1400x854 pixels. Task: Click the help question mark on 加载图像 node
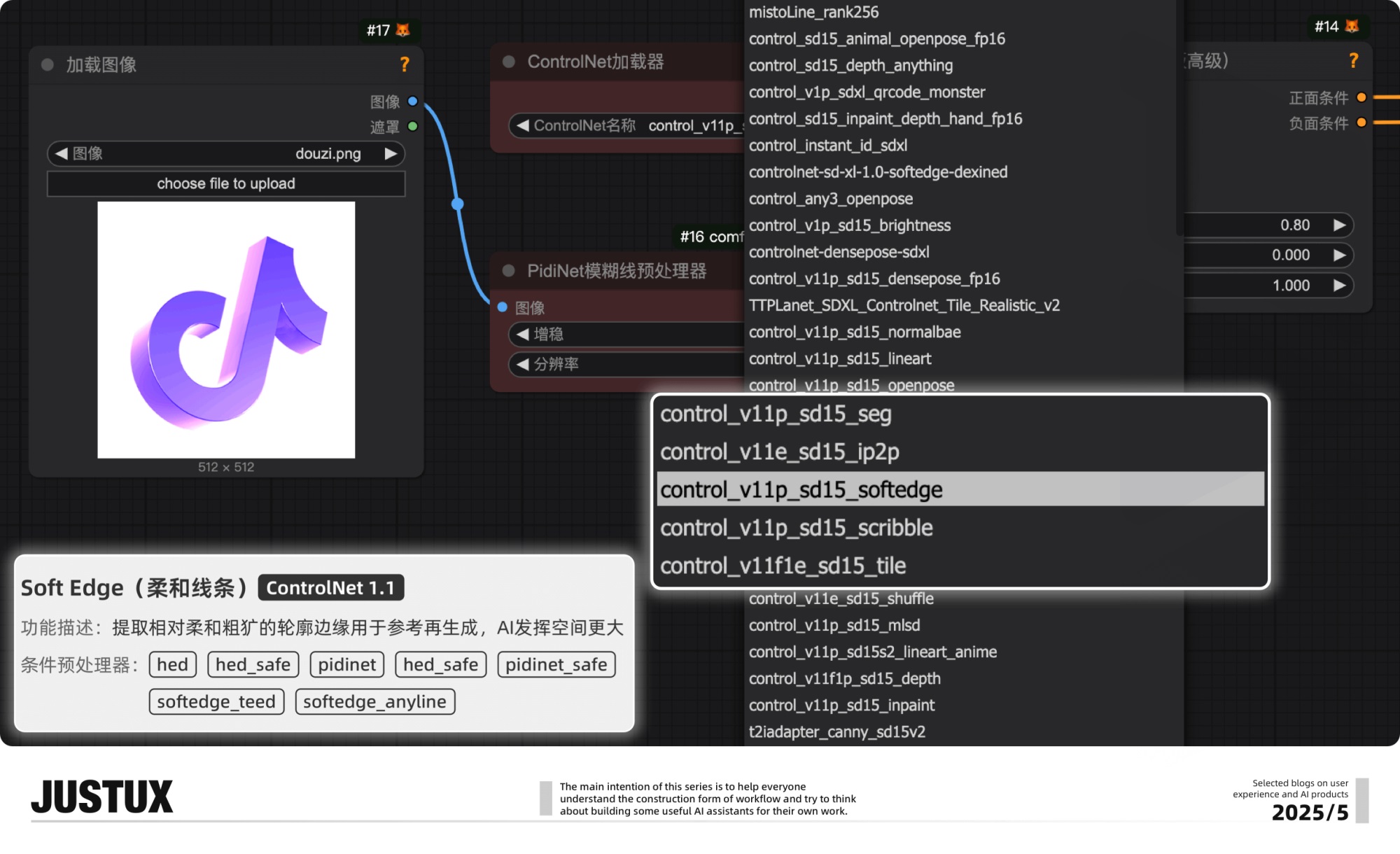(405, 64)
